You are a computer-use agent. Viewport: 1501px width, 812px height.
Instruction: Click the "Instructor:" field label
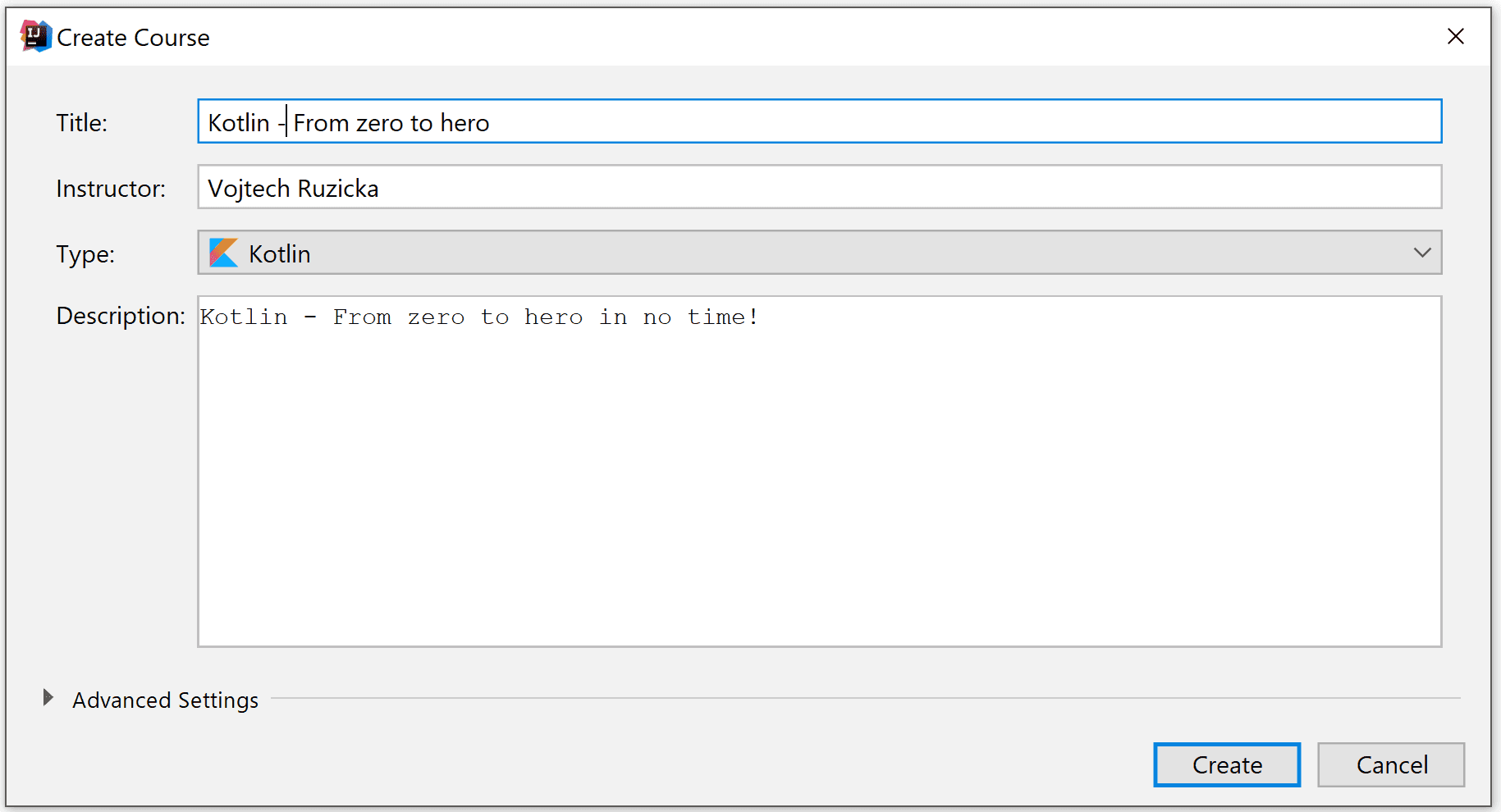(x=111, y=189)
